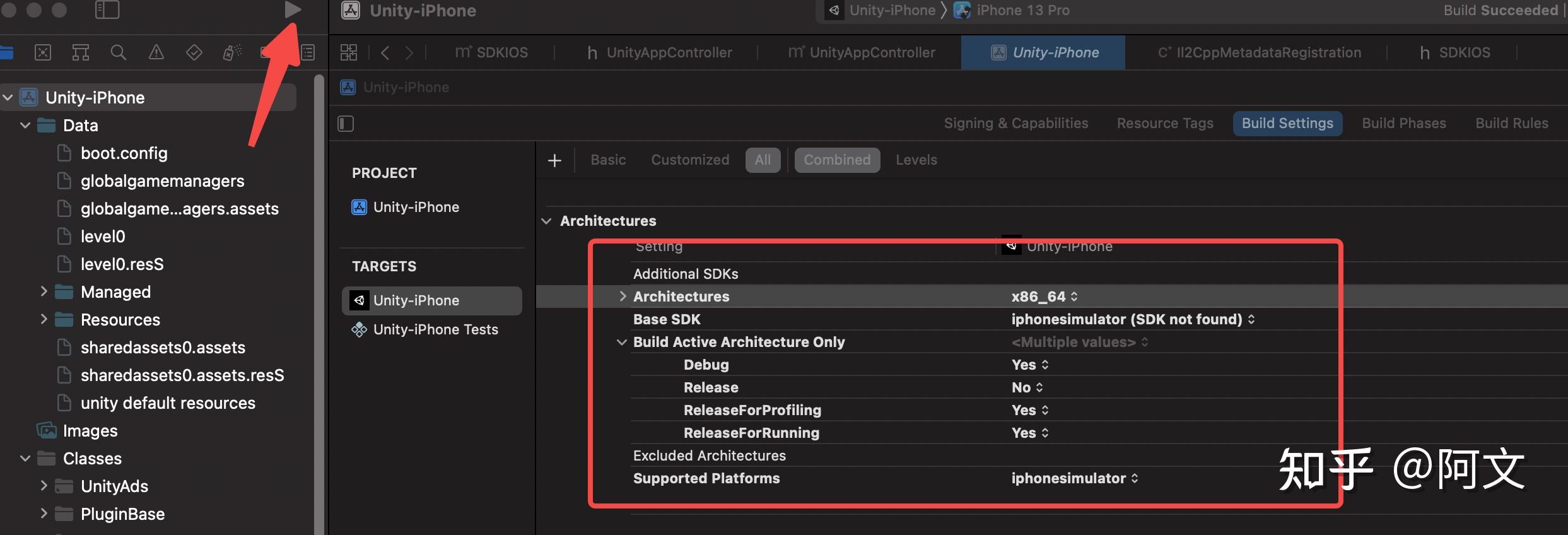Change ReleaseForProfiling Yes dropdown
The width and height of the screenshot is (1568, 535).
pyautogui.click(x=1030, y=410)
